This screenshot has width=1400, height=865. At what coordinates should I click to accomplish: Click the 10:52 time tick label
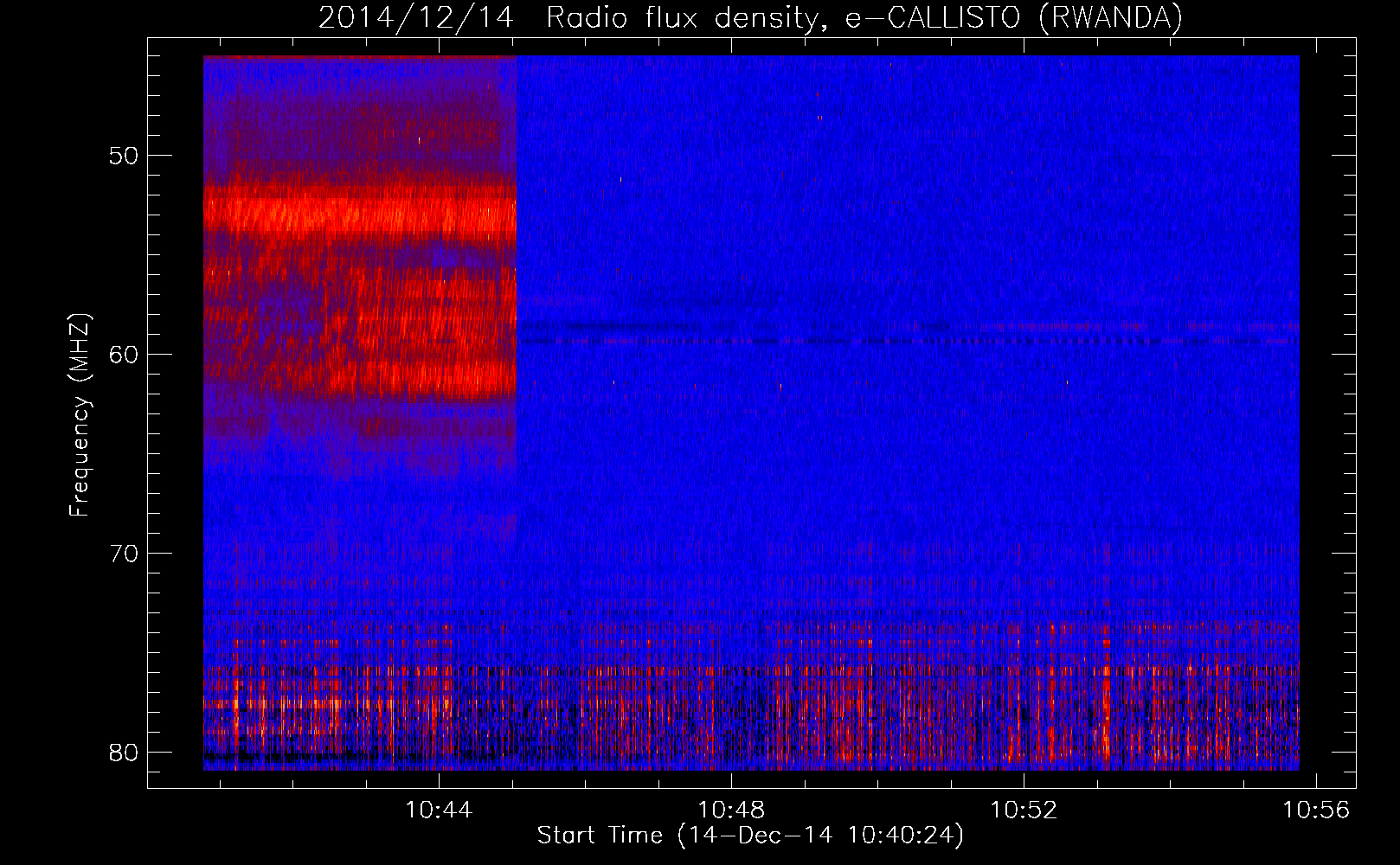[x=1024, y=810]
